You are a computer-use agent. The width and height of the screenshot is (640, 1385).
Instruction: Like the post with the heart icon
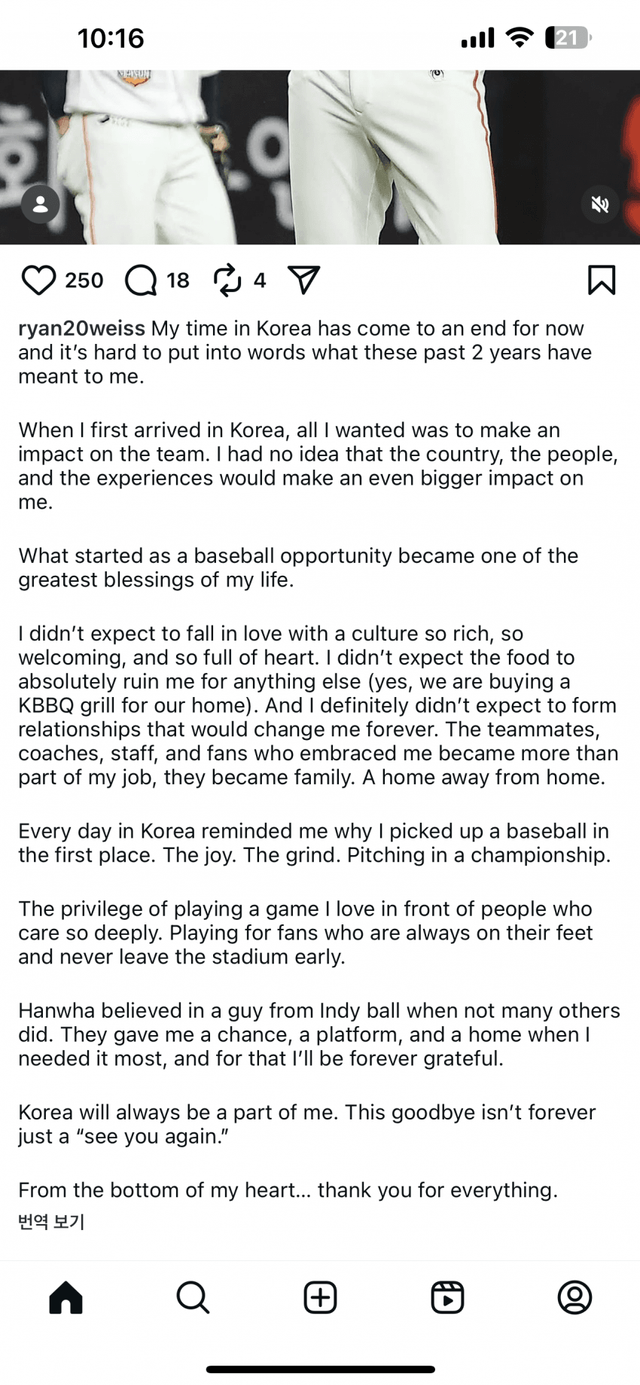pyautogui.click(x=38, y=281)
